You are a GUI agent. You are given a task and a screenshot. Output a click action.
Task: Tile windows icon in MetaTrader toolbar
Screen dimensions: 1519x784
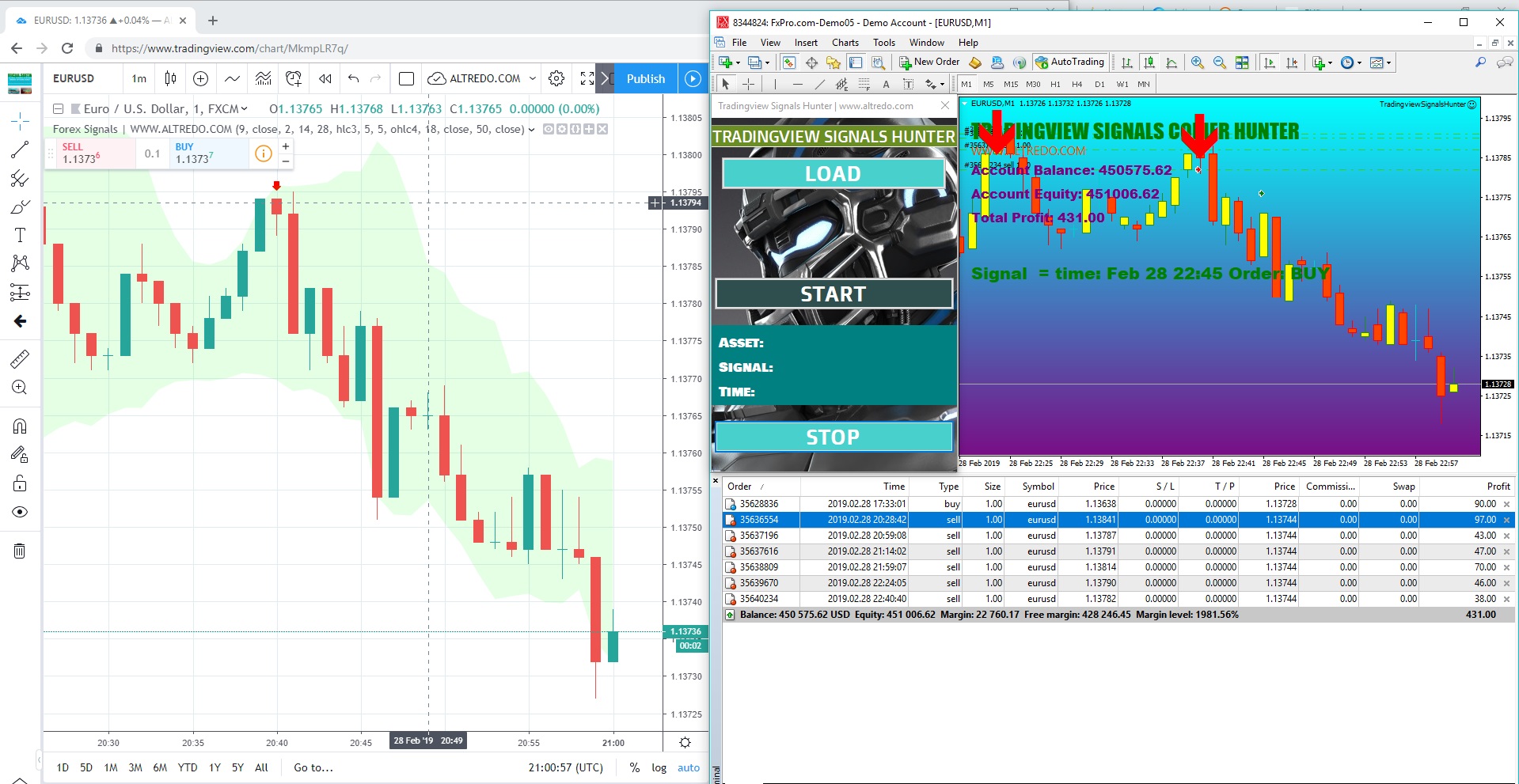point(1242,62)
